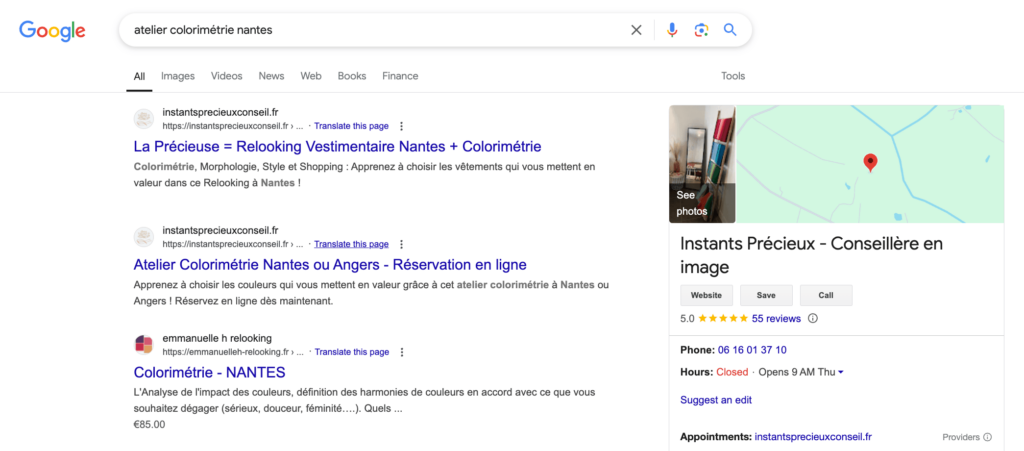The width and height of the screenshot is (1024, 451).
Task: Click info icon next to Providers
Action: tap(987, 437)
